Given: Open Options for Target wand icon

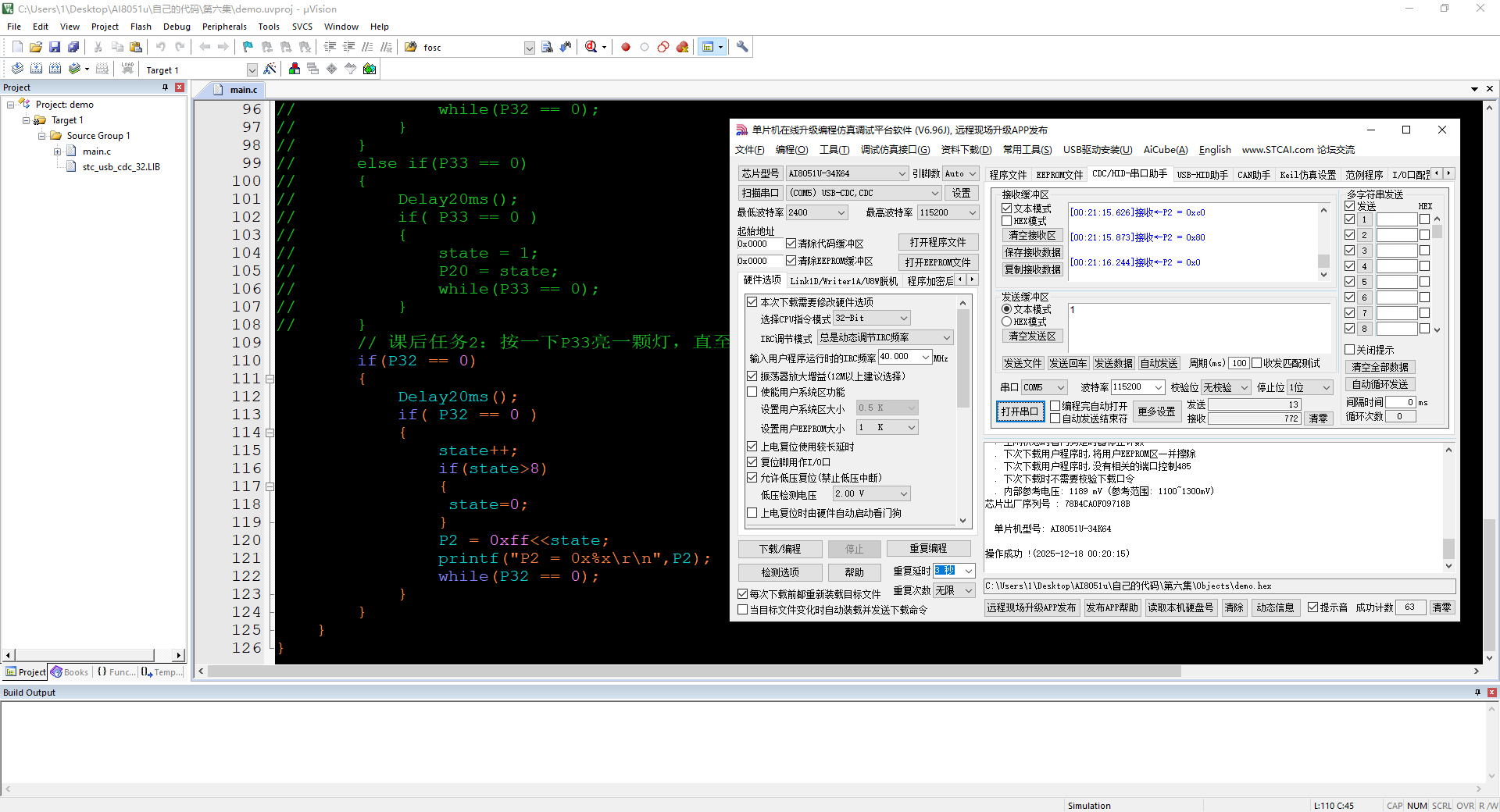Looking at the screenshot, I should click(x=270, y=69).
